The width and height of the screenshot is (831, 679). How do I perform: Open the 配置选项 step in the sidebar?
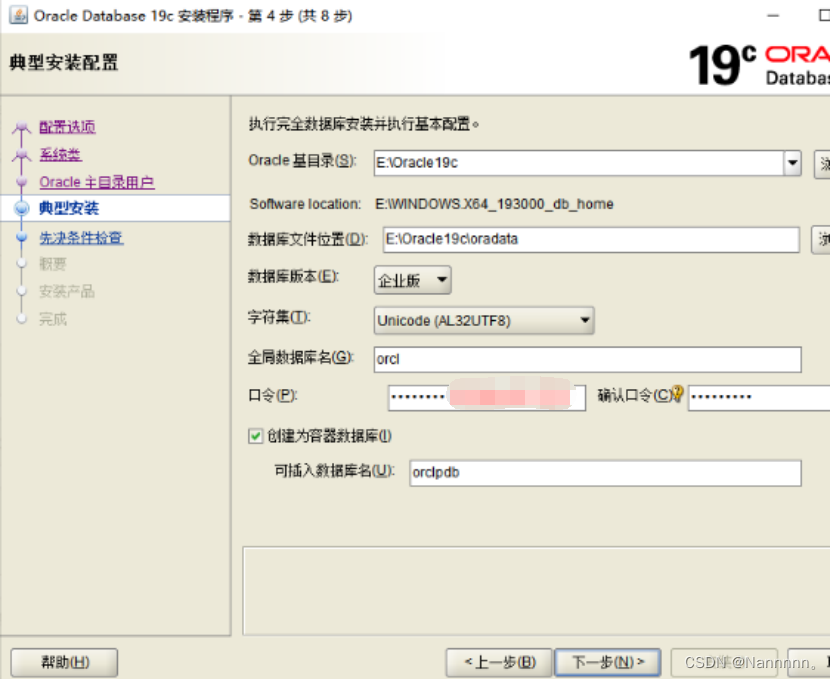[x=67, y=127]
